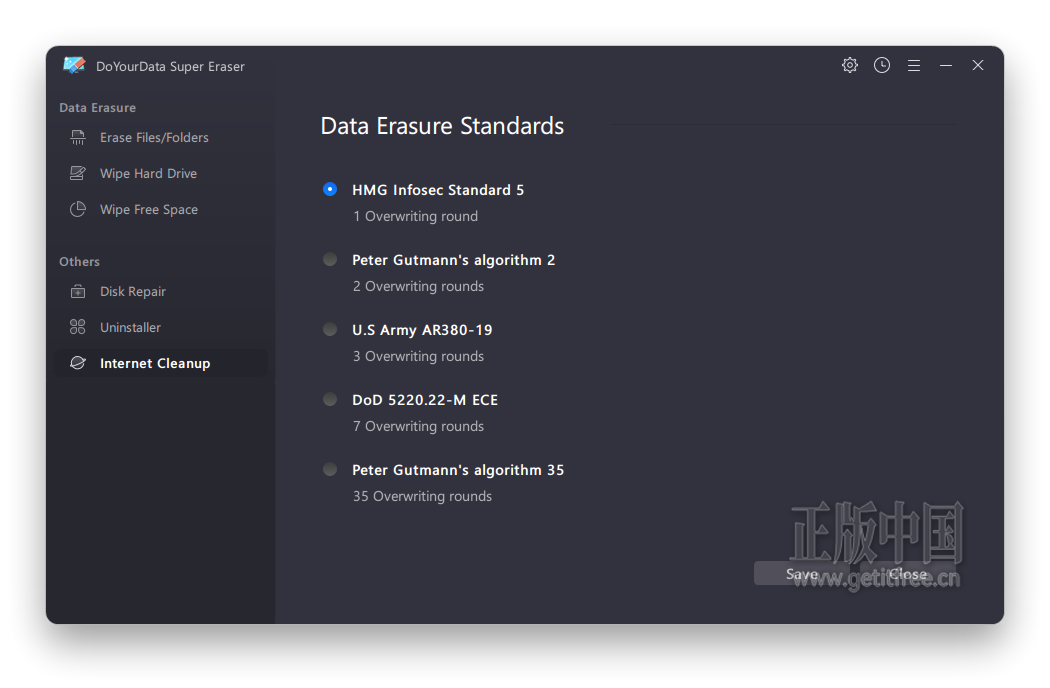Click the HMG Infosec Standard 5 label

pyautogui.click(x=438, y=190)
